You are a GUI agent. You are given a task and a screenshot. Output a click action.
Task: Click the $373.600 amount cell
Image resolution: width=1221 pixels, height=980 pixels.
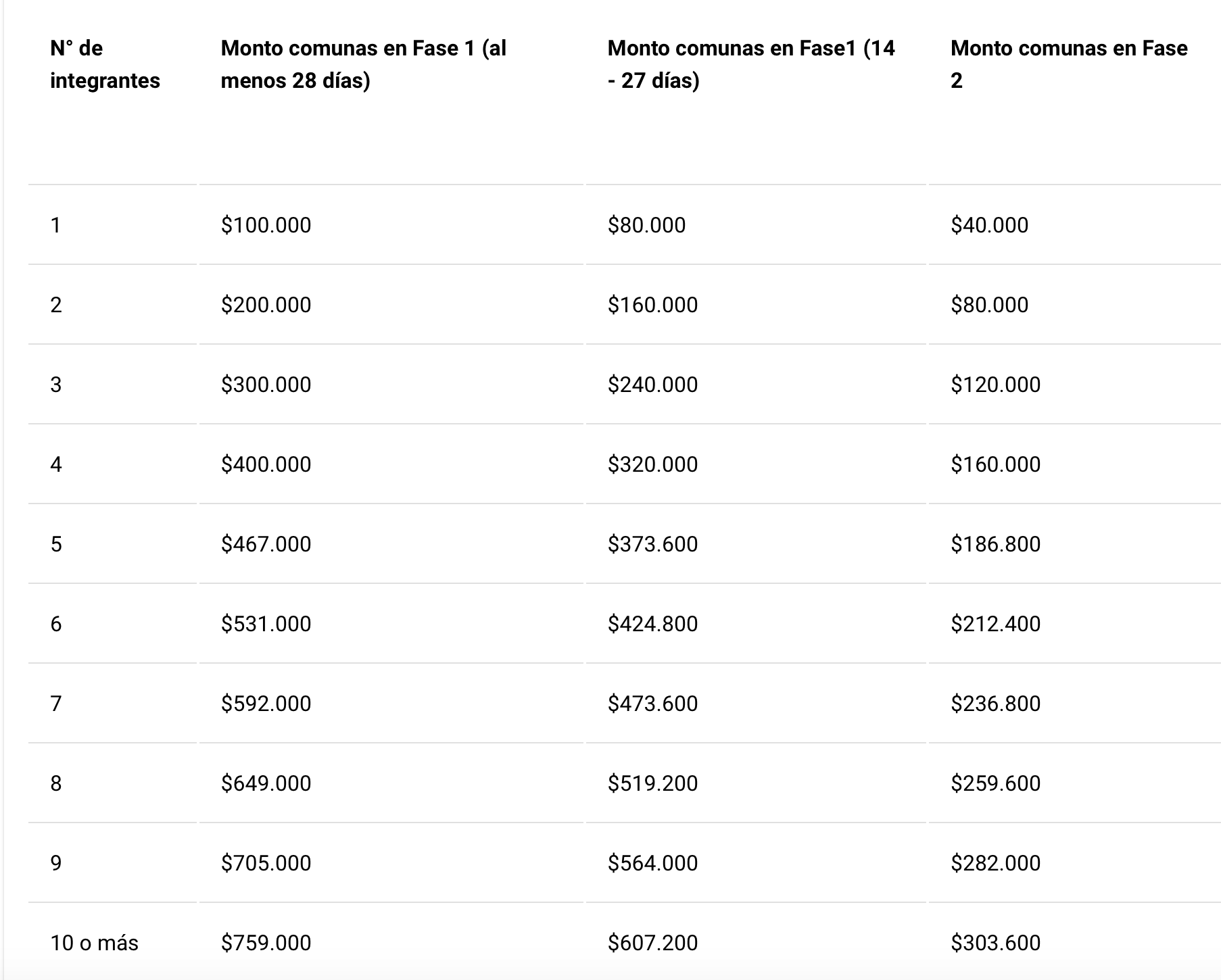[x=652, y=544]
